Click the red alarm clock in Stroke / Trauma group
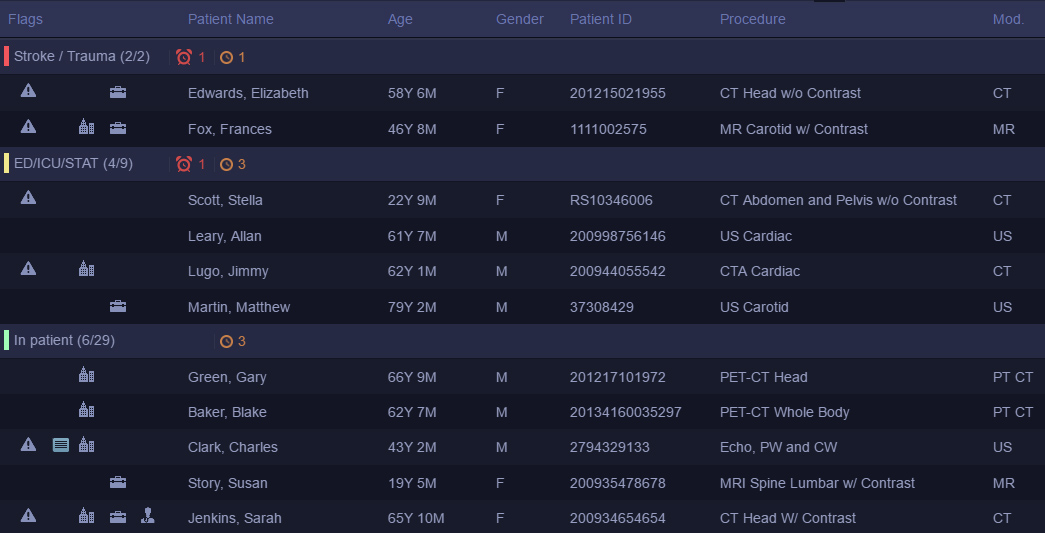 pos(184,57)
